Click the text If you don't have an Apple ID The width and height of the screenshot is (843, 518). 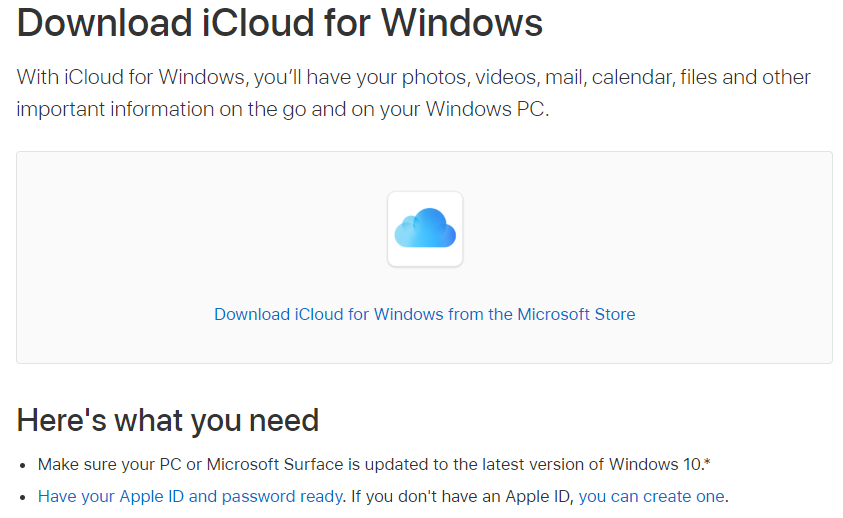point(462,496)
